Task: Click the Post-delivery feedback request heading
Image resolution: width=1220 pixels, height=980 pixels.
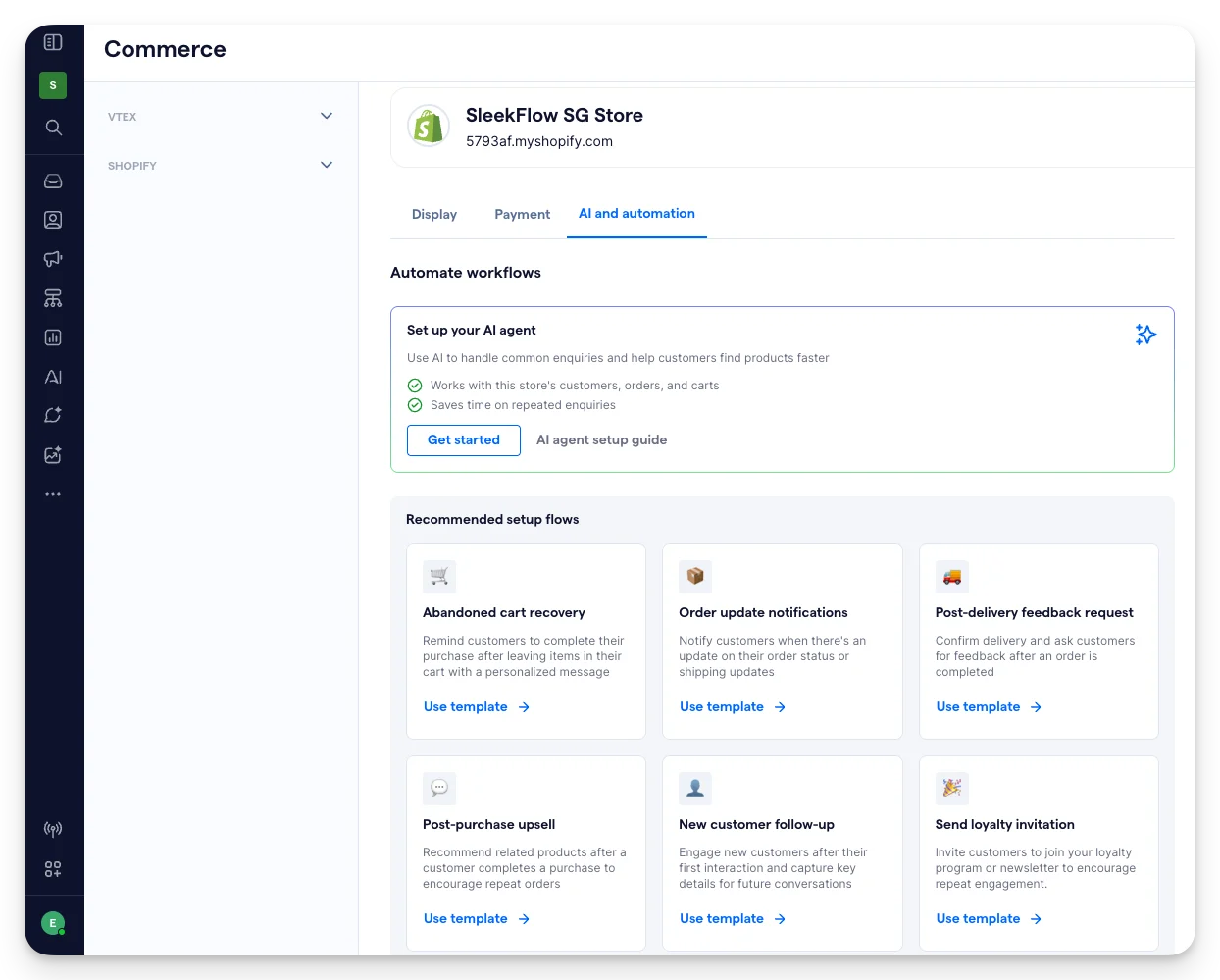Action: coord(1035,612)
